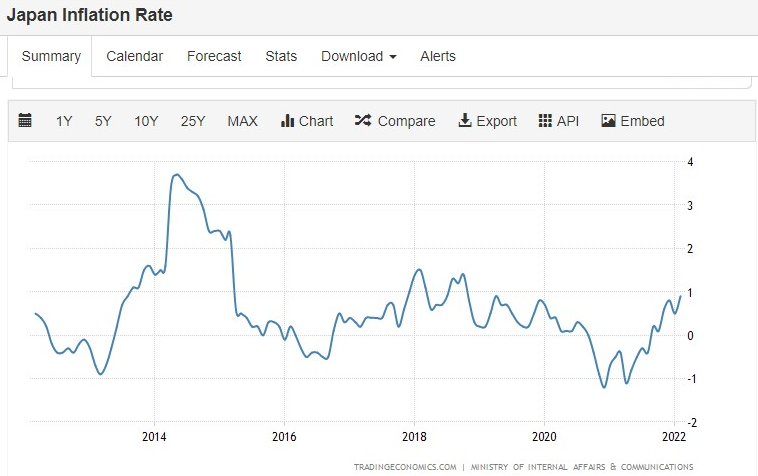Open the Alerts tab
758x476 pixels.
coord(437,56)
